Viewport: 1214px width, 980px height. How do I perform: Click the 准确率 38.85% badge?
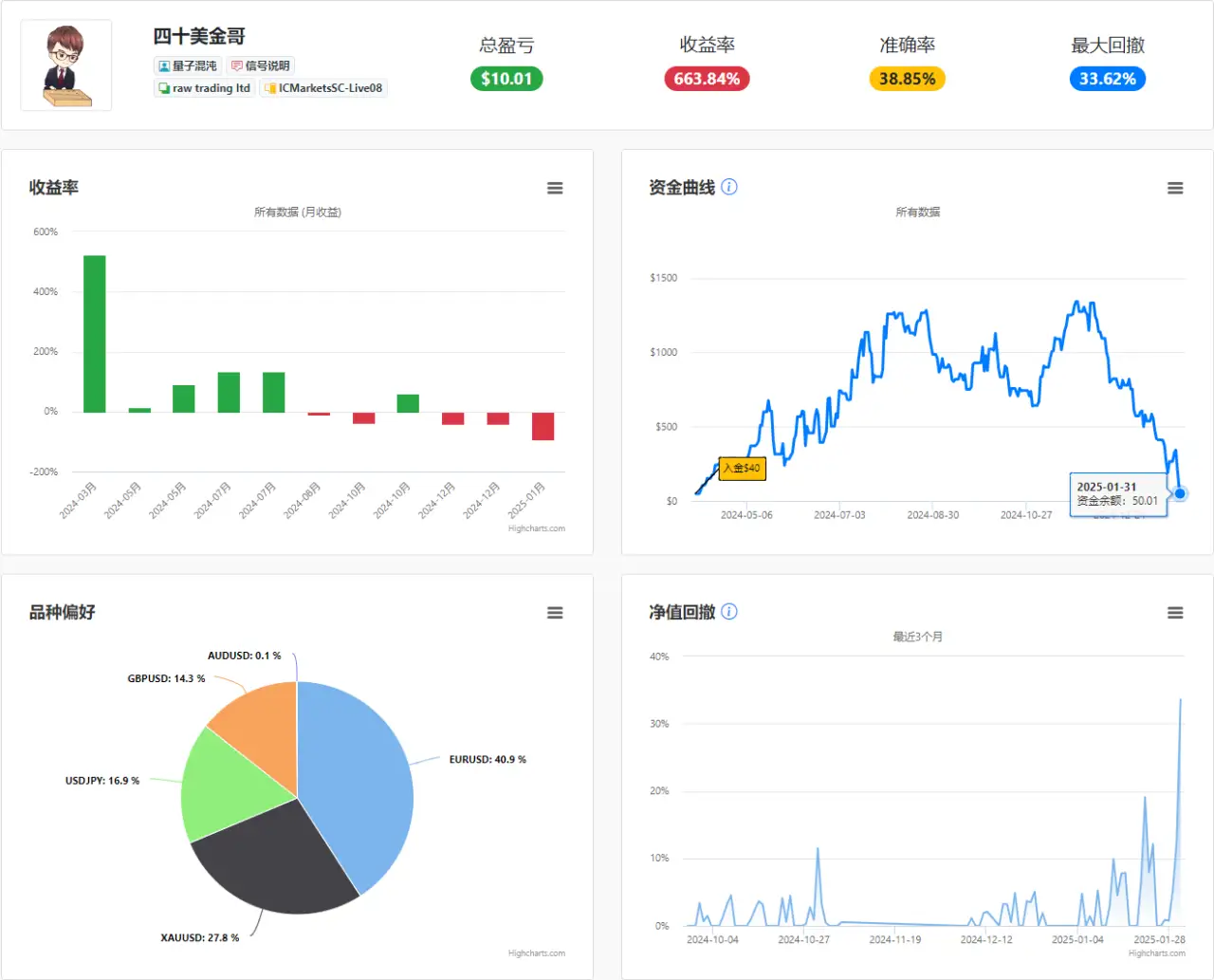(907, 79)
